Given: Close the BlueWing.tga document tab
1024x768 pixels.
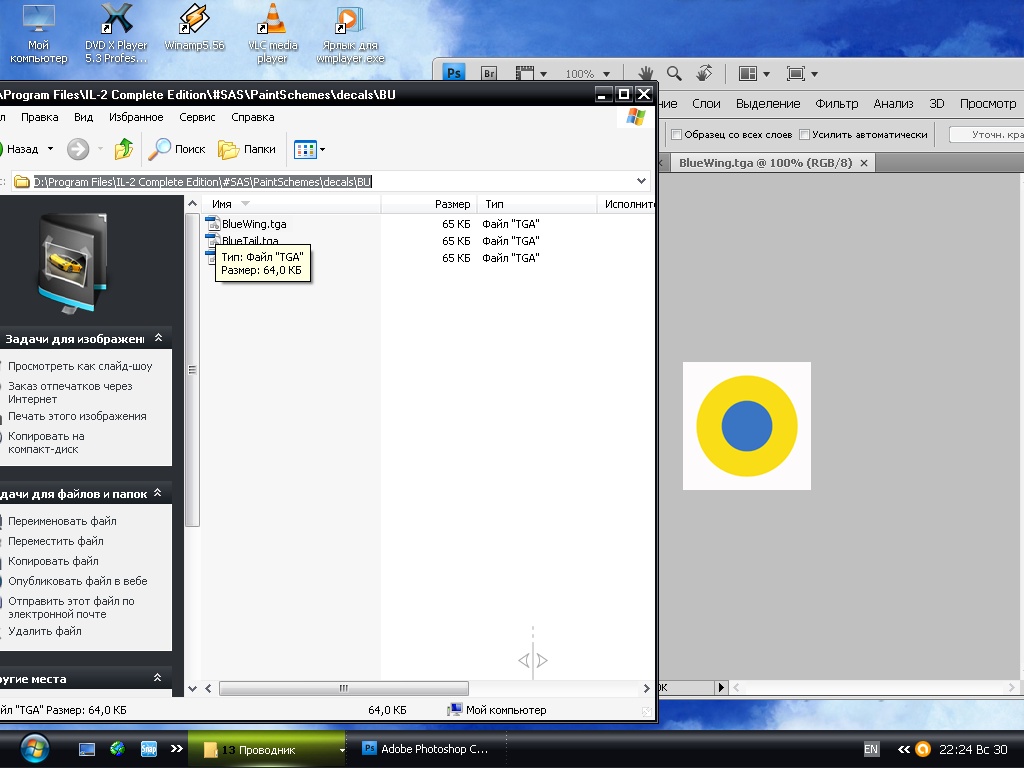Looking at the screenshot, I should click(863, 163).
